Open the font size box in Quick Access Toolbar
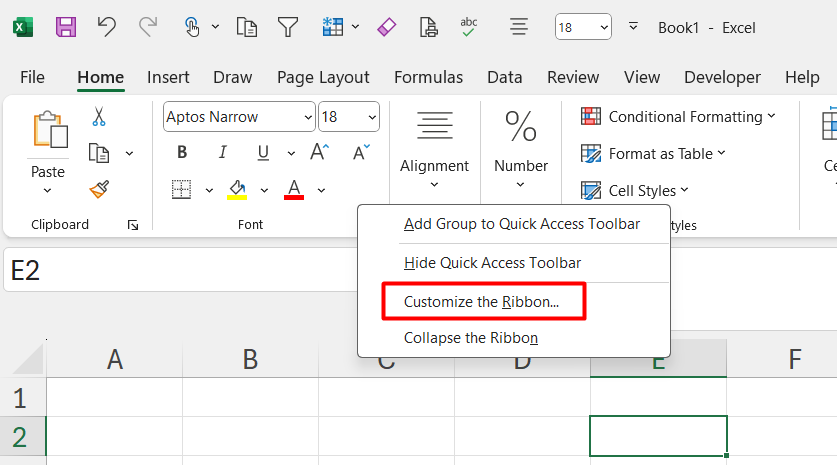 [x=583, y=27]
